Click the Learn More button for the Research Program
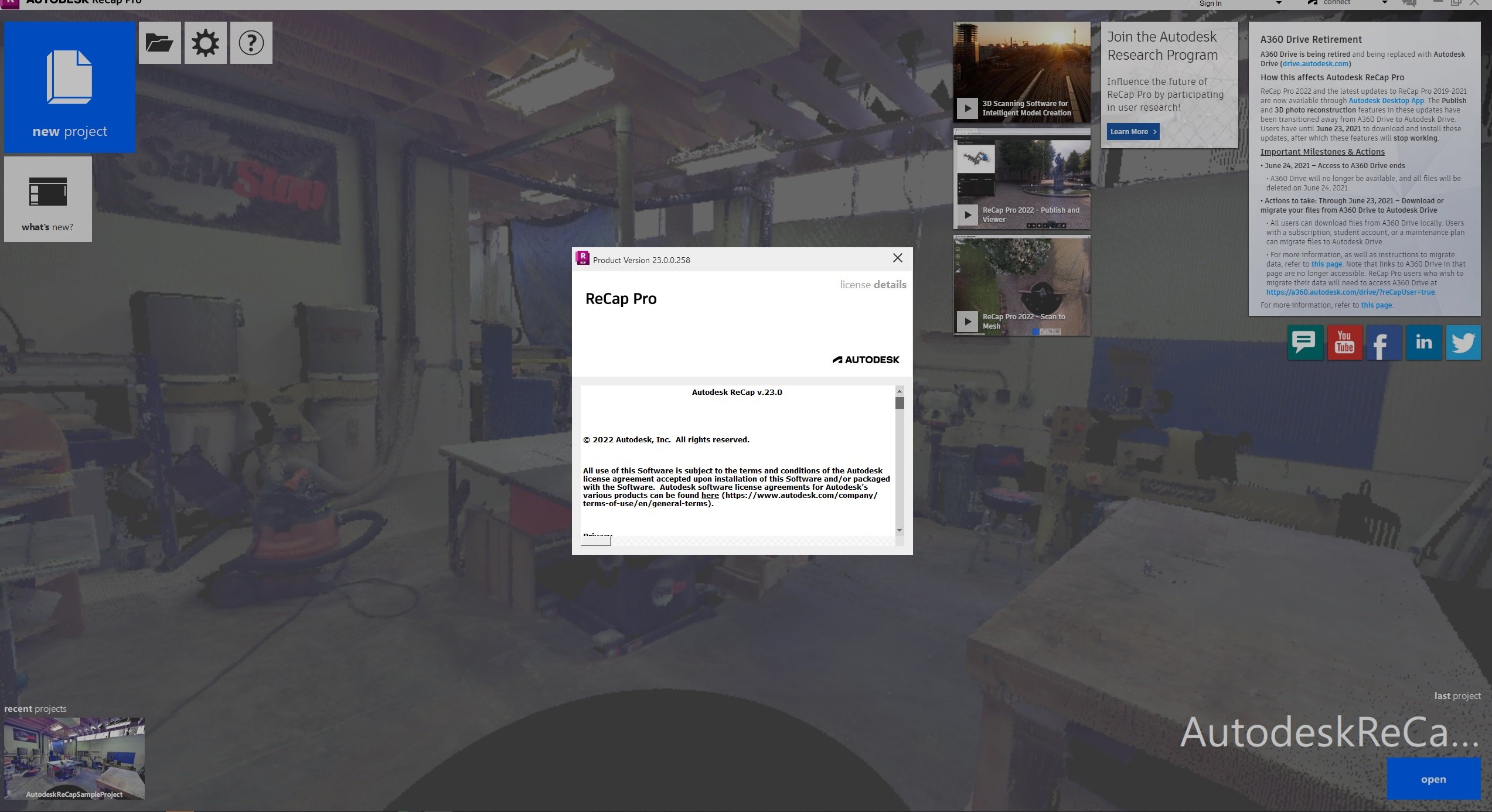1492x812 pixels. (1133, 132)
